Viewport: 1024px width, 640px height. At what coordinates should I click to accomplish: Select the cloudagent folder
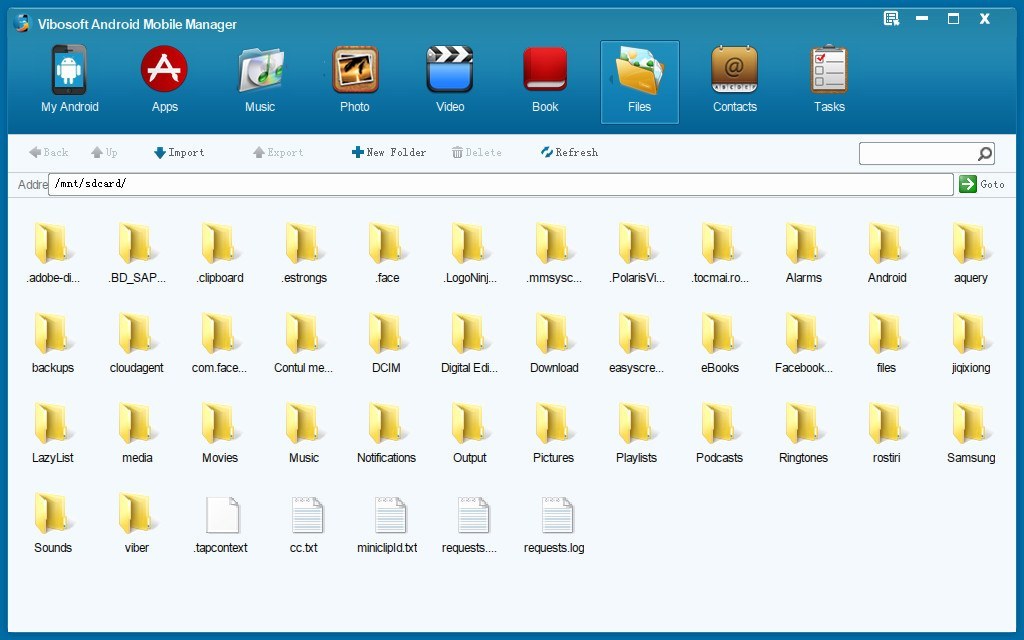[136, 344]
